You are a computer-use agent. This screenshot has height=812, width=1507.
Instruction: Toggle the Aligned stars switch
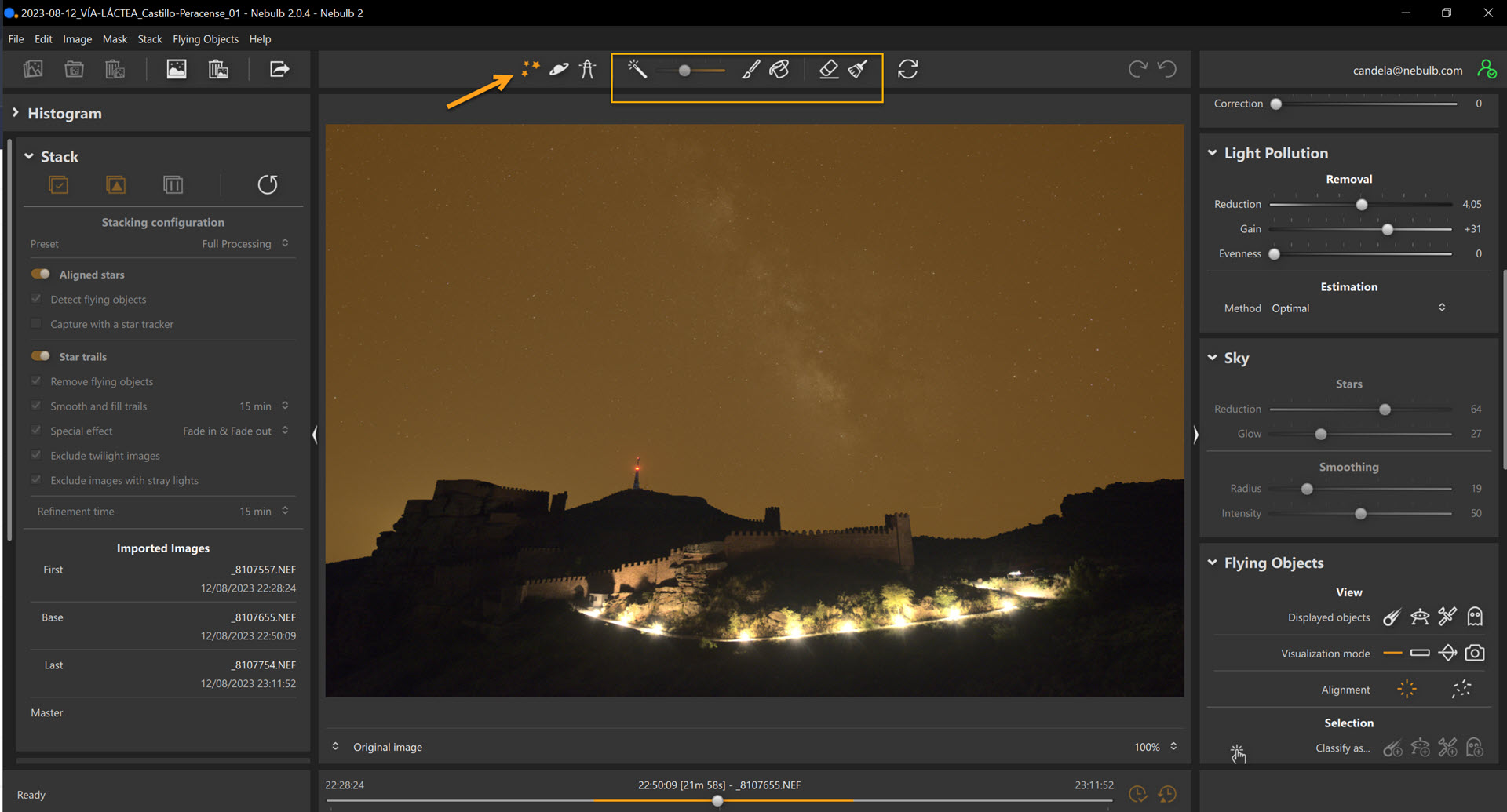pyautogui.click(x=41, y=275)
